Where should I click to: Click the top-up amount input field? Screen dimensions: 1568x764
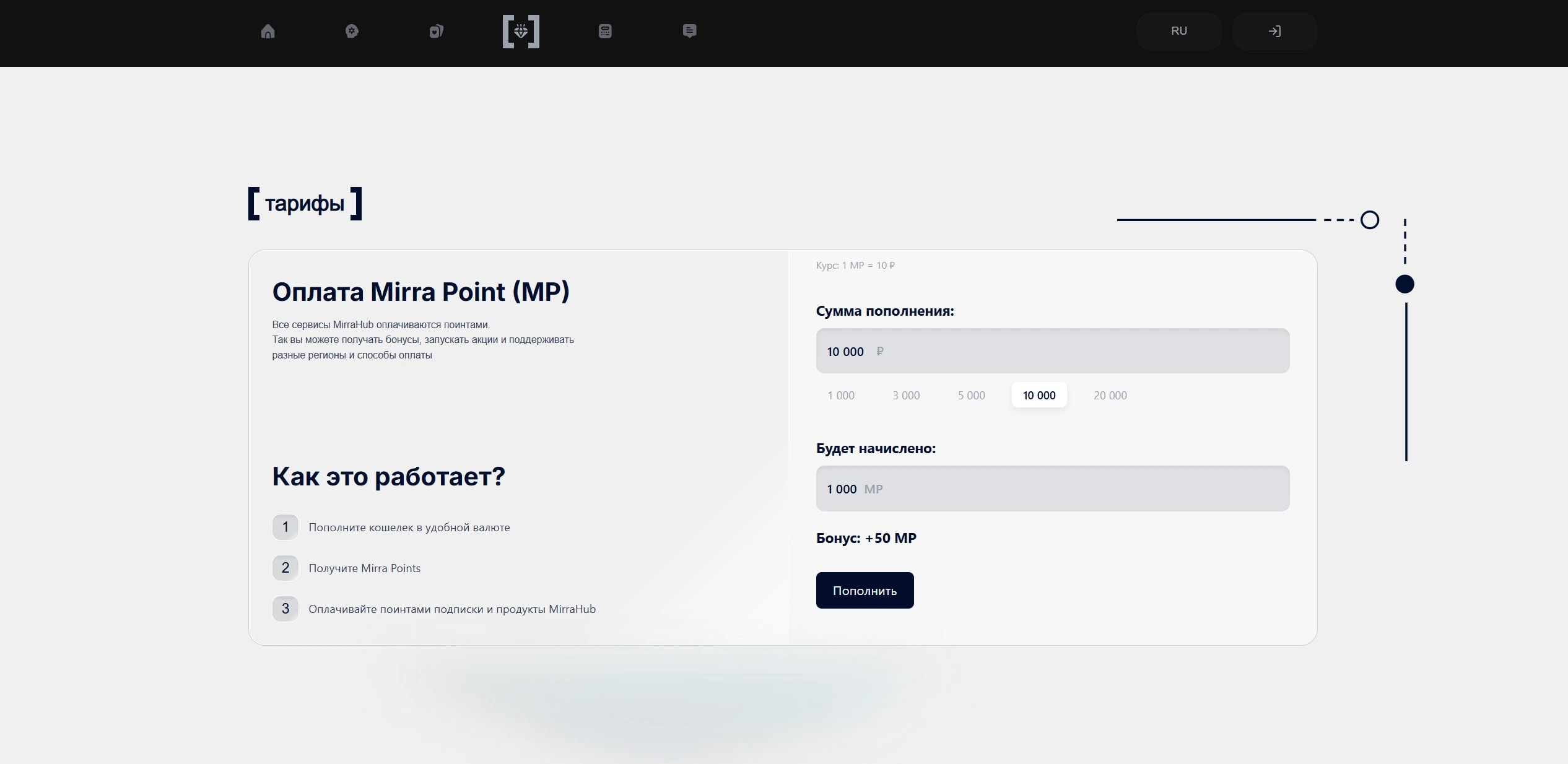[x=1053, y=351]
